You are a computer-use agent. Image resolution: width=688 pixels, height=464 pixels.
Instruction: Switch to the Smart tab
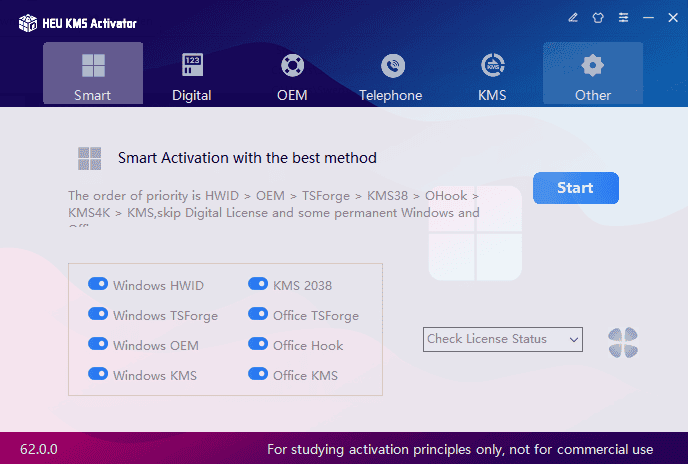point(93,73)
